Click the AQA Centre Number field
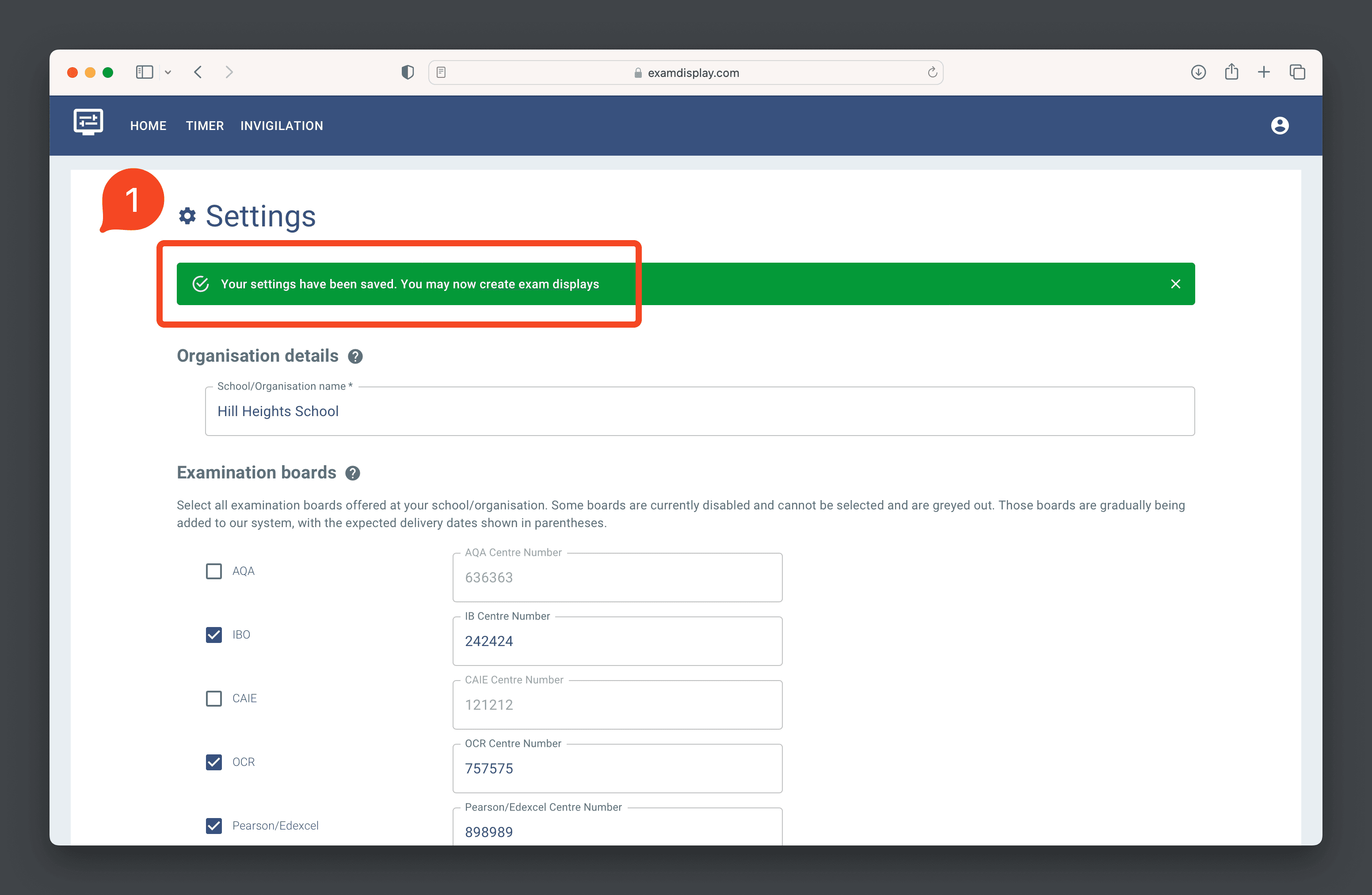The height and width of the screenshot is (895, 1372). pos(617,577)
